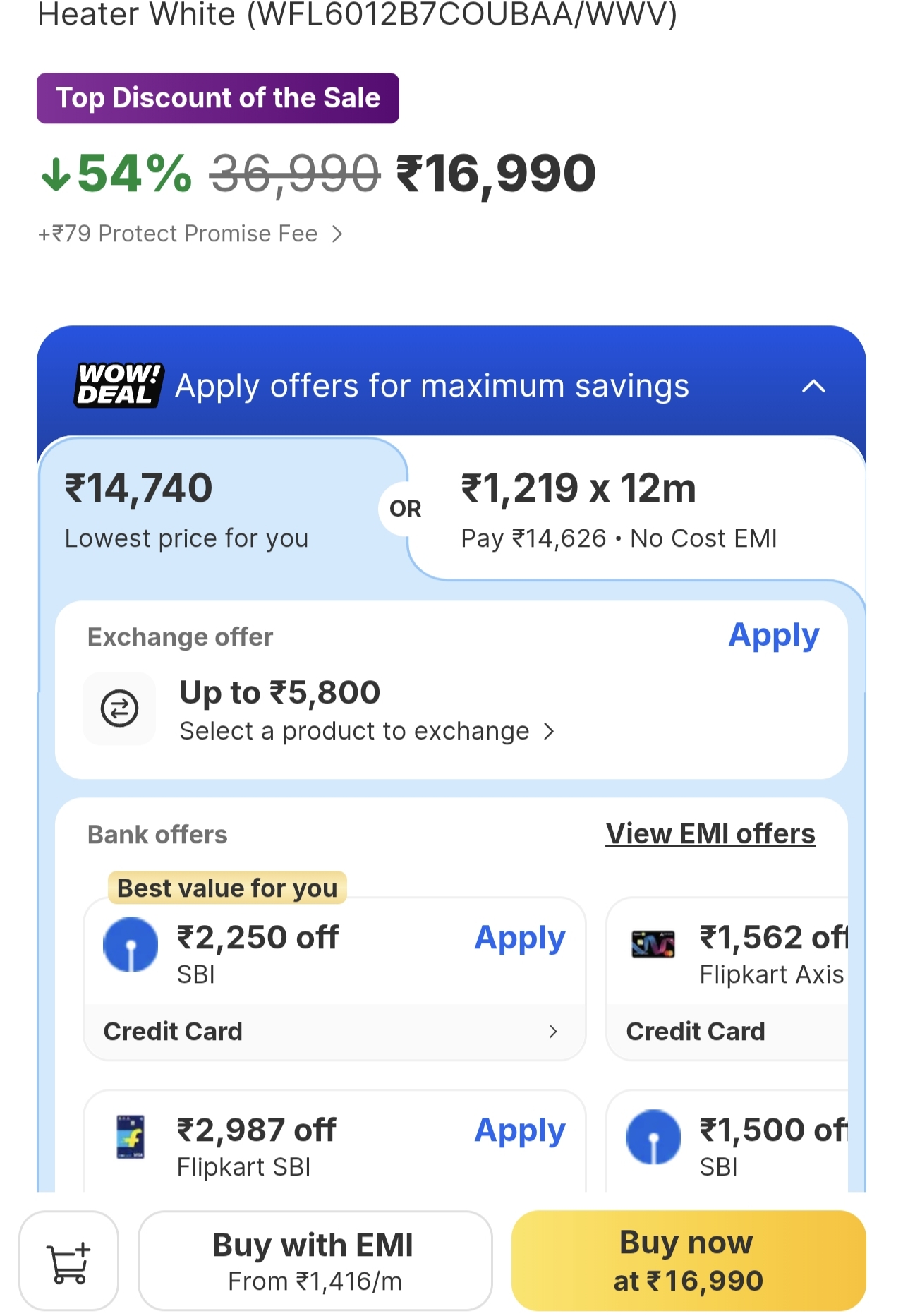The image size is (903, 1316).
Task: Open Protect Promise Fee details chevron
Action: click(x=337, y=234)
